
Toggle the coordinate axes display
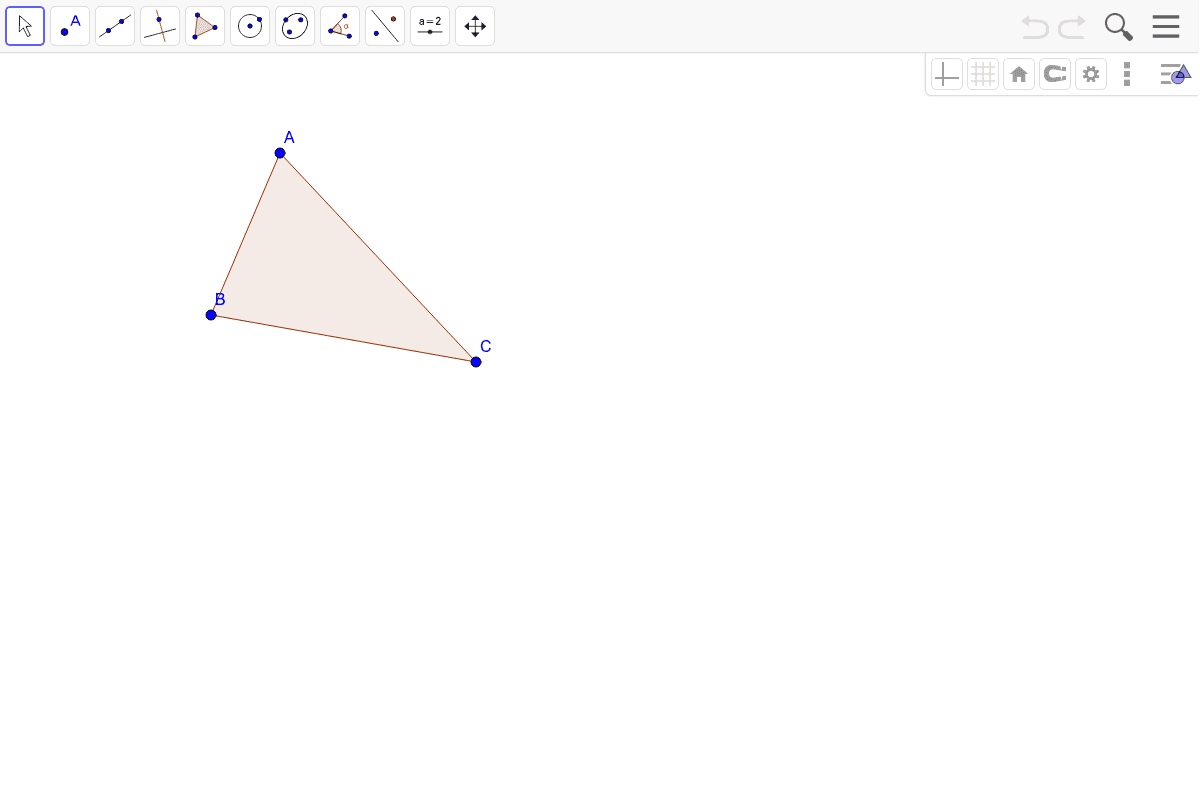point(947,74)
